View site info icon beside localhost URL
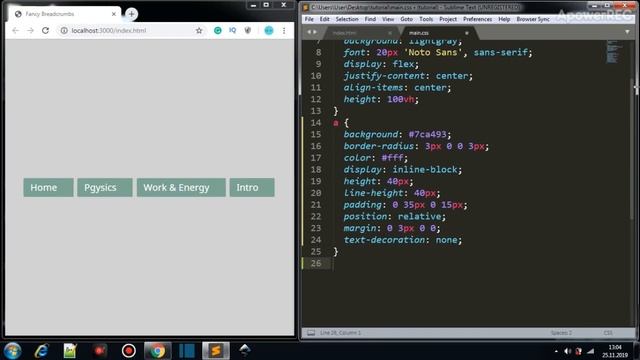The image size is (640, 360). 64,31
